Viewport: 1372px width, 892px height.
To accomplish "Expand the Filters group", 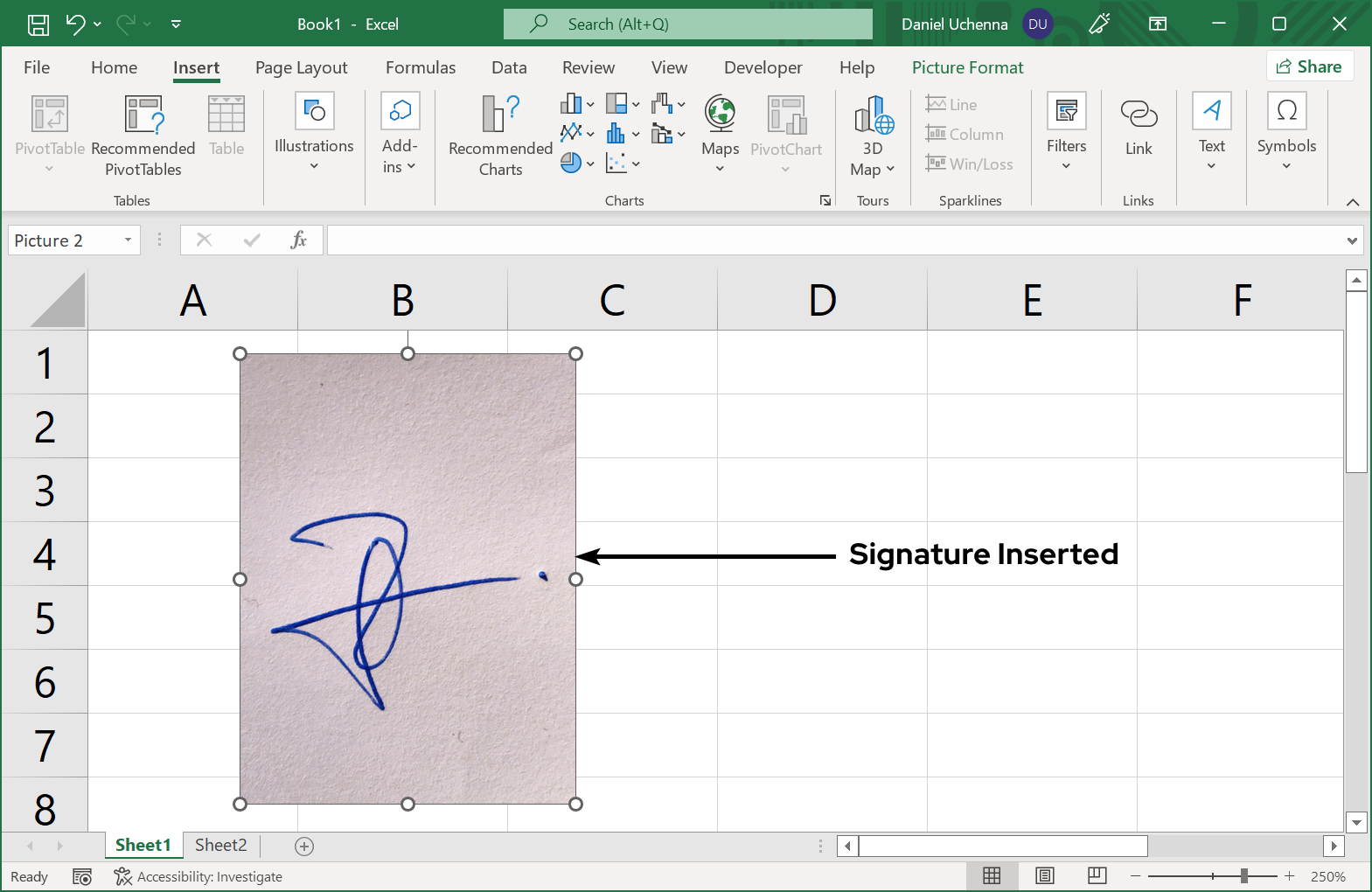I will tap(1066, 133).
